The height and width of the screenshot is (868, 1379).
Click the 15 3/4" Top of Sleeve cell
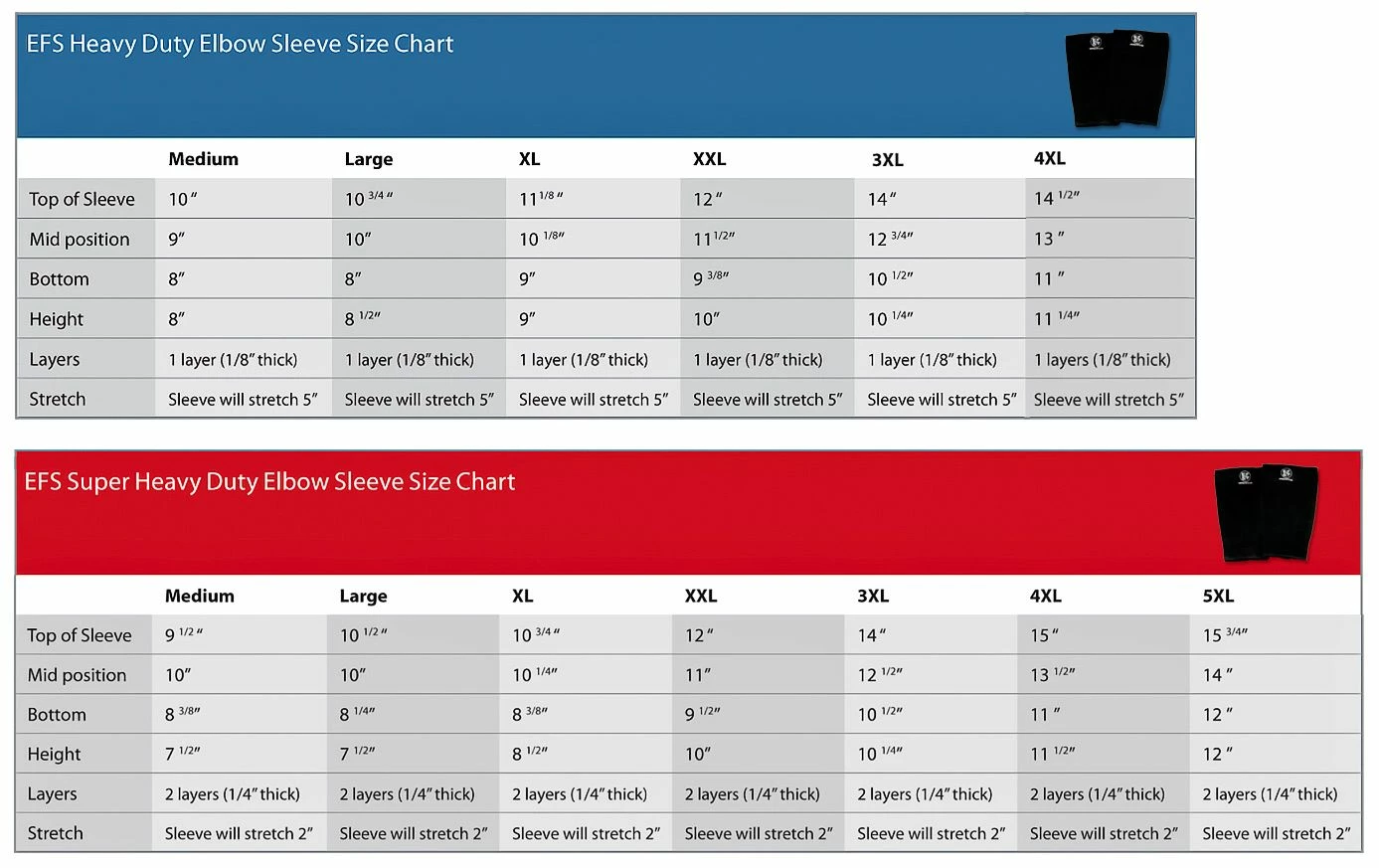tap(1225, 635)
